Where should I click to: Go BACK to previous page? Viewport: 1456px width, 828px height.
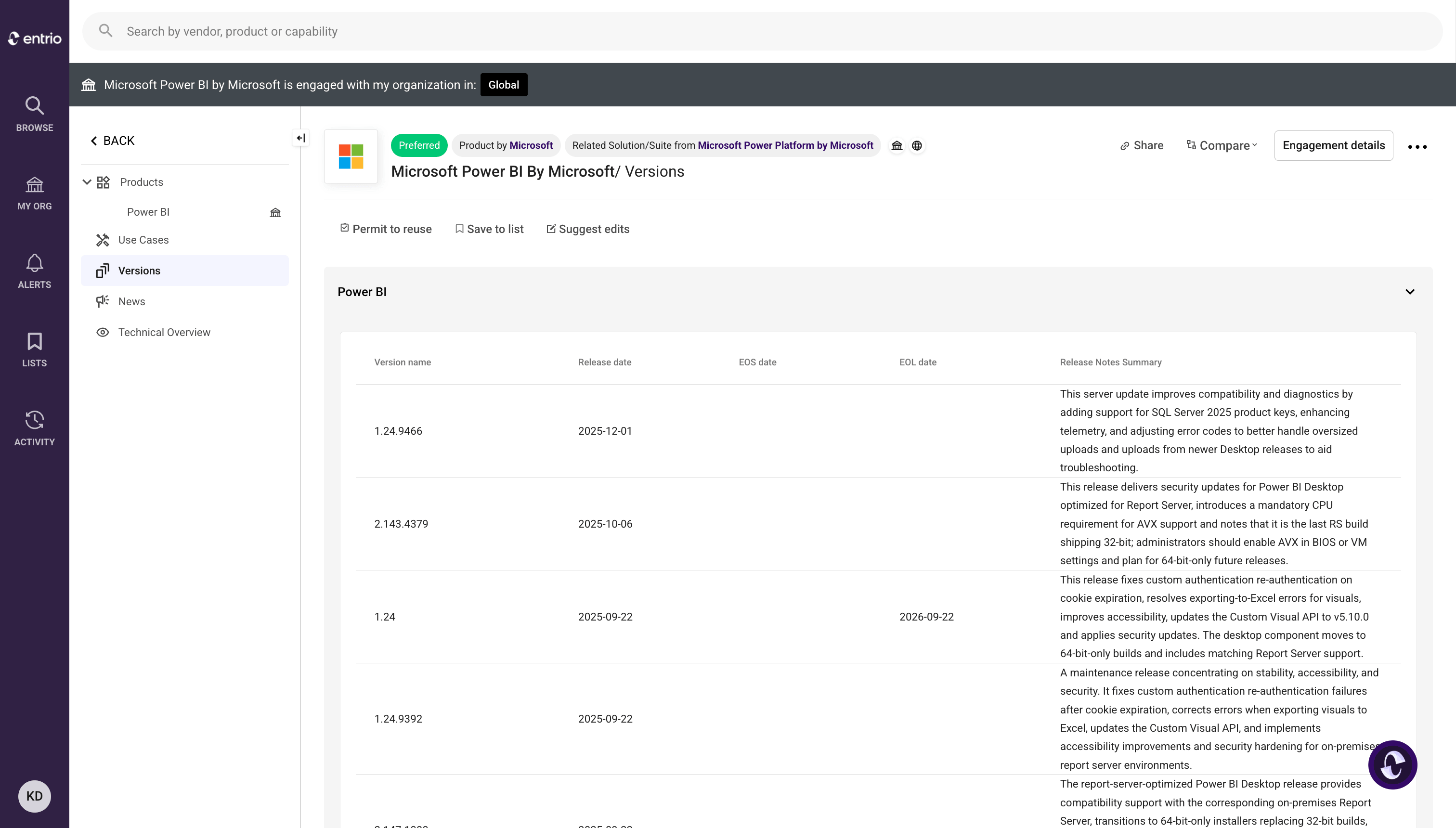coord(113,141)
